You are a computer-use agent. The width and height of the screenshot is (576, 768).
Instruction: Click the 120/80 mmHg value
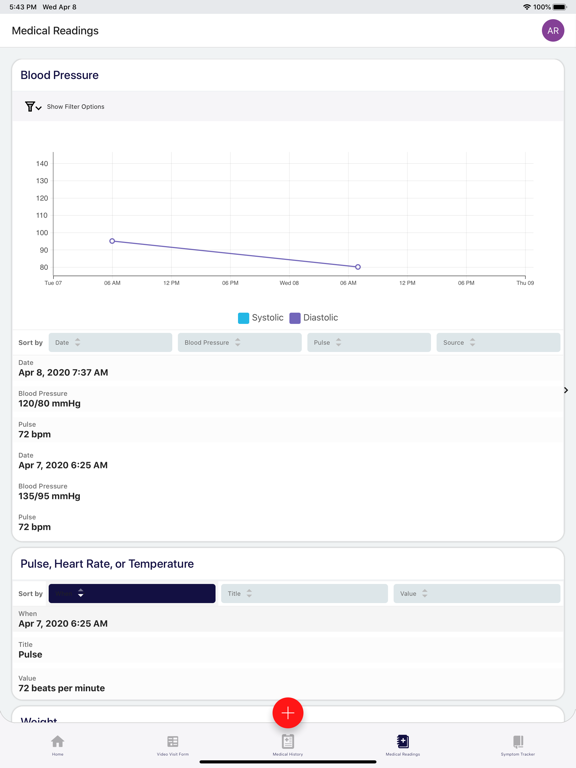49,404
